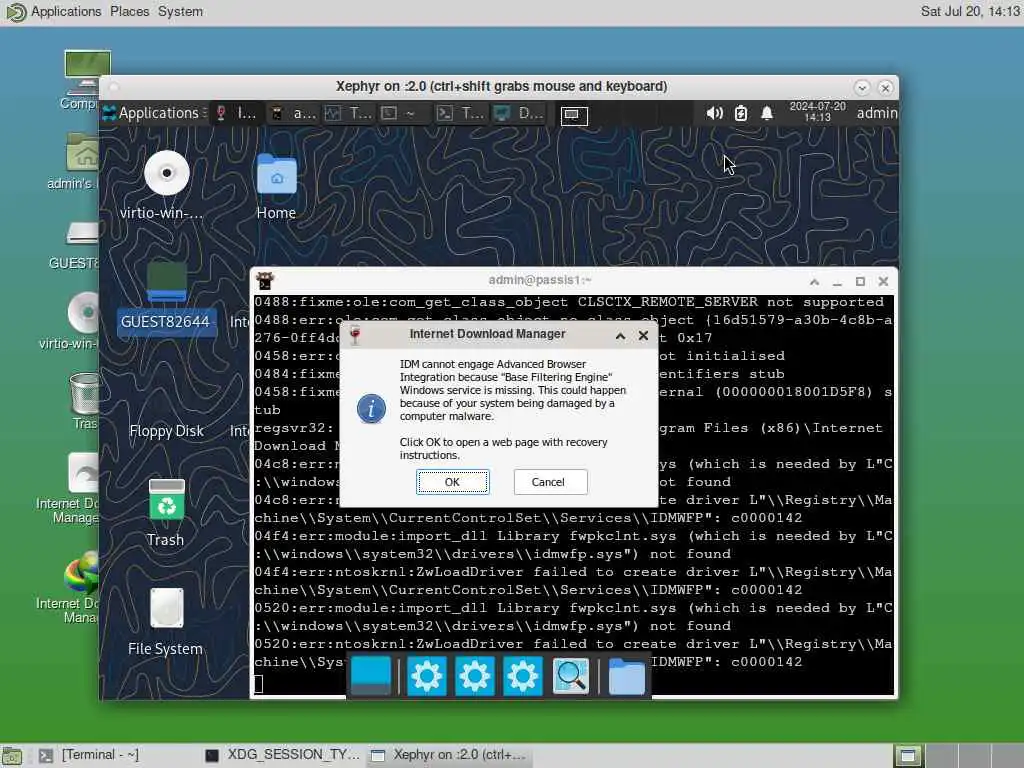Switch to the task monitor 'T...' task button
The width and height of the screenshot is (1024, 768).
(349, 114)
